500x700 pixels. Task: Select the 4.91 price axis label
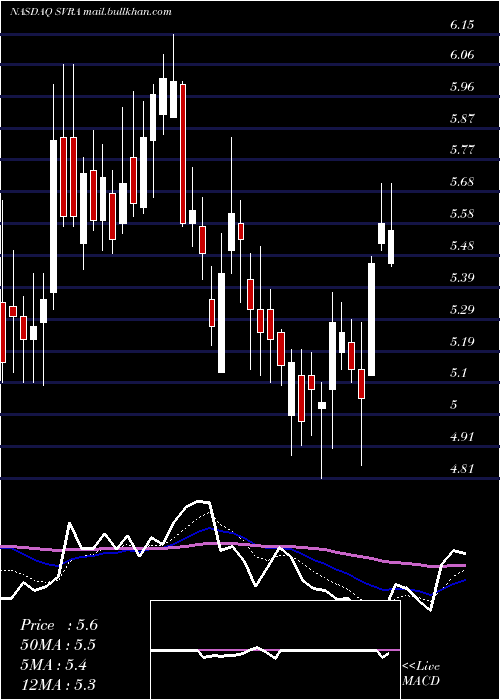pyautogui.click(x=462, y=437)
